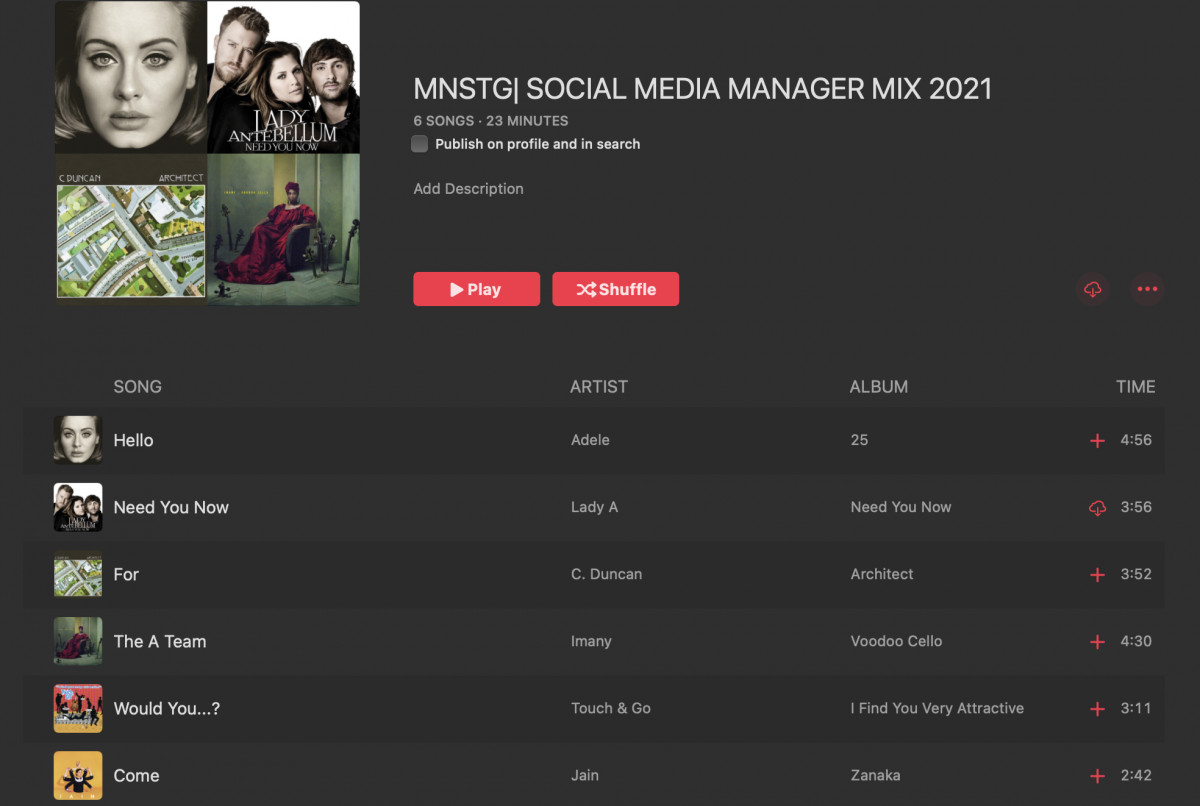Click the 3:56 duration for Need You Now
The width and height of the screenshot is (1200, 806).
click(x=1136, y=507)
